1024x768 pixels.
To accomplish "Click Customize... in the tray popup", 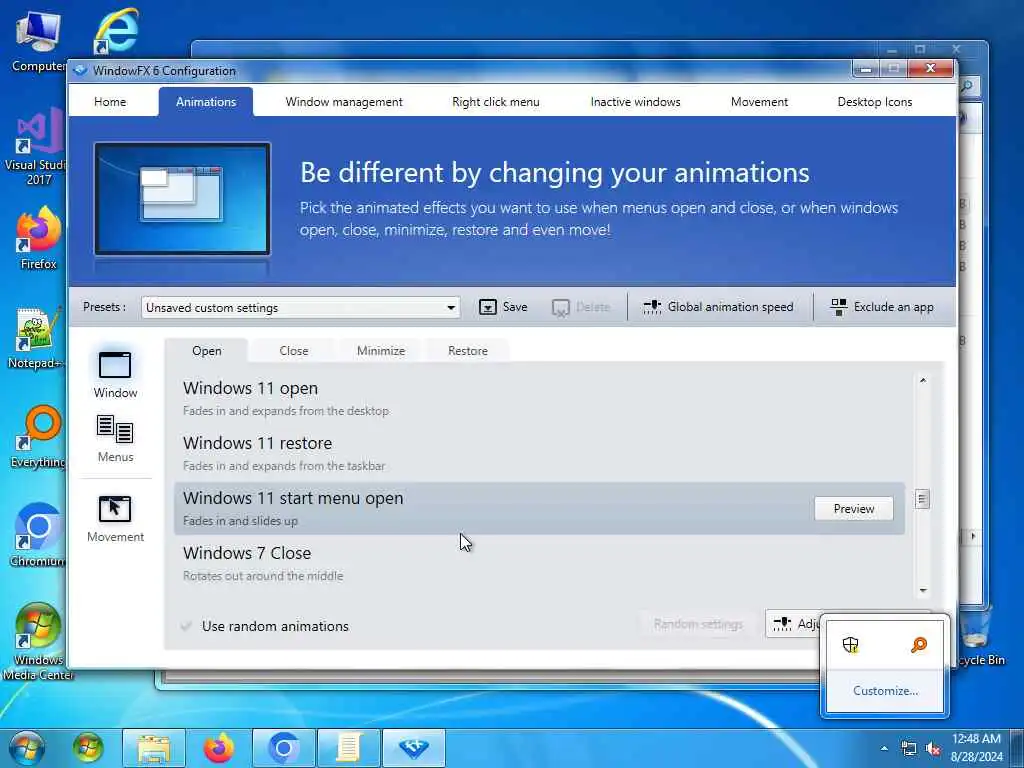I will [885, 691].
